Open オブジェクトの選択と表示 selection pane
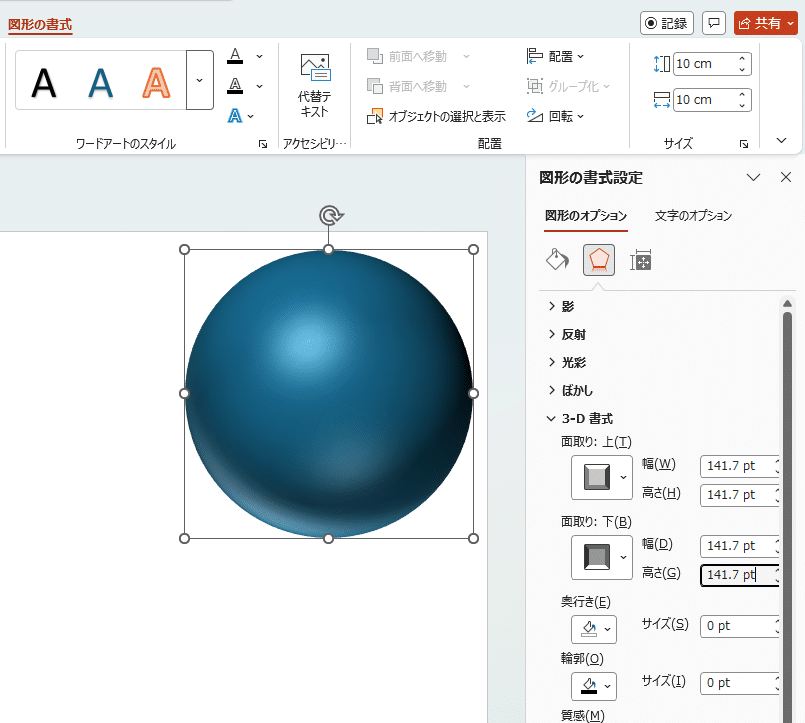 point(437,116)
